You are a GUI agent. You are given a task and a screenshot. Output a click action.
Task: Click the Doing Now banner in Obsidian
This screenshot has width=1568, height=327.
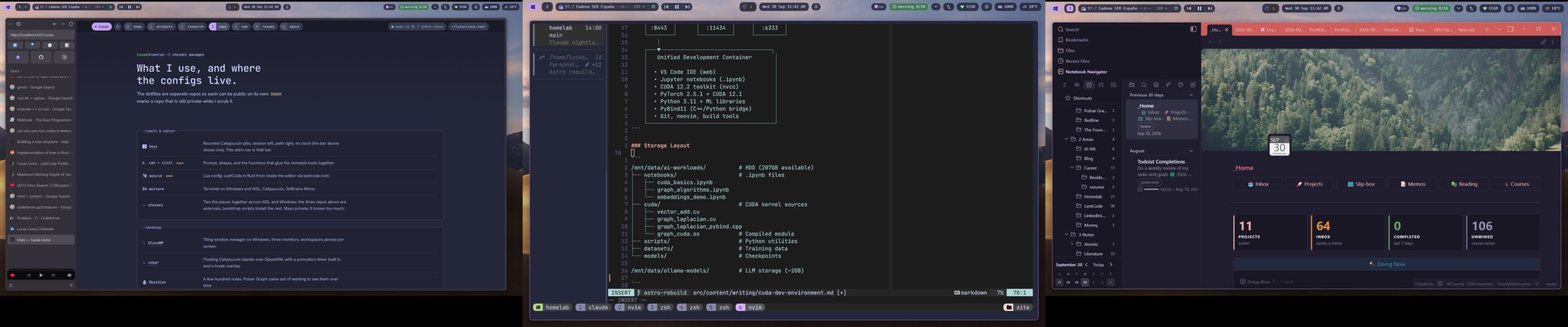[x=1386, y=264]
